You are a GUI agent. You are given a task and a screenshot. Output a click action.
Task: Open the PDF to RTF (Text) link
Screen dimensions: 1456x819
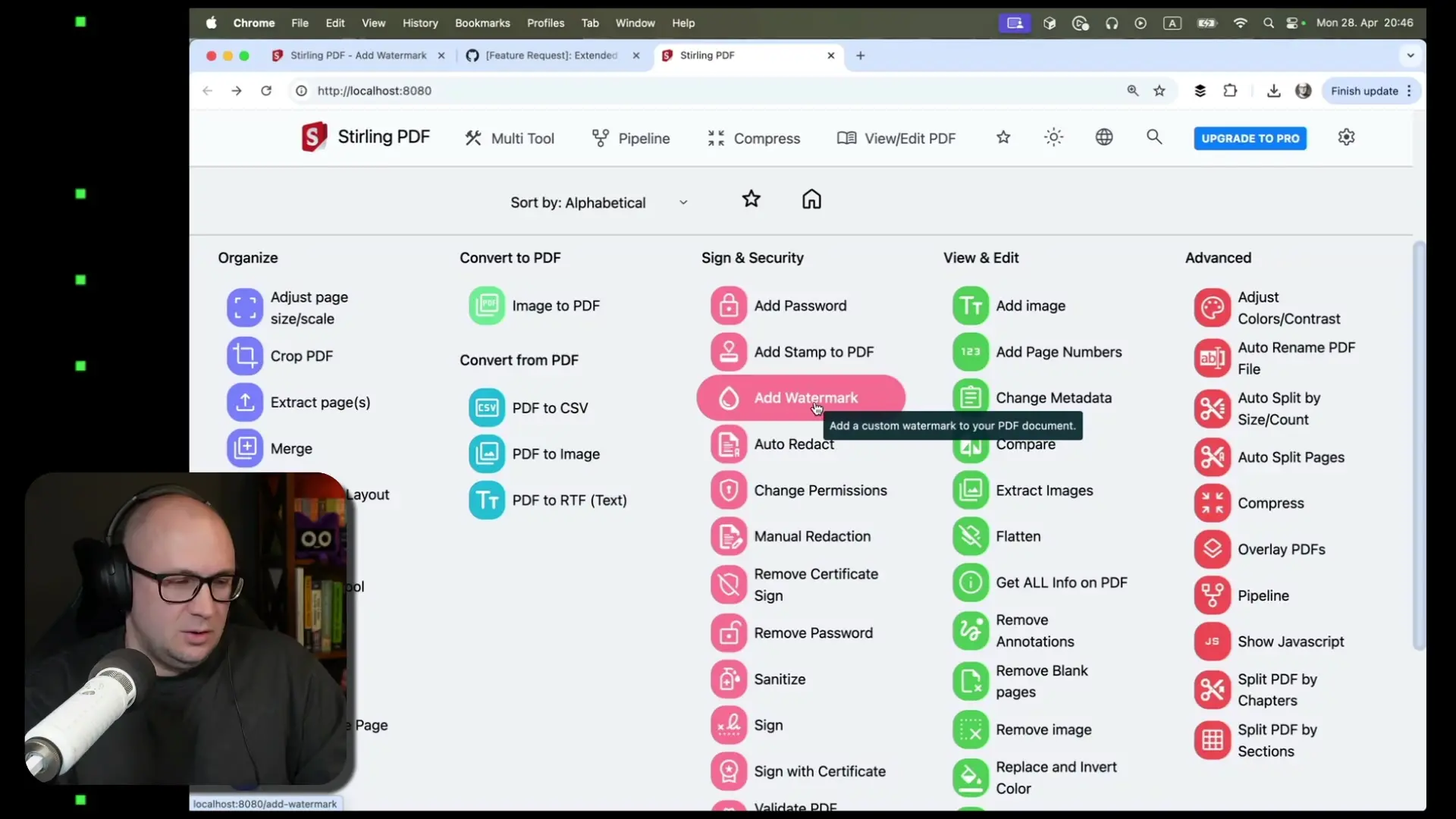[570, 500]
